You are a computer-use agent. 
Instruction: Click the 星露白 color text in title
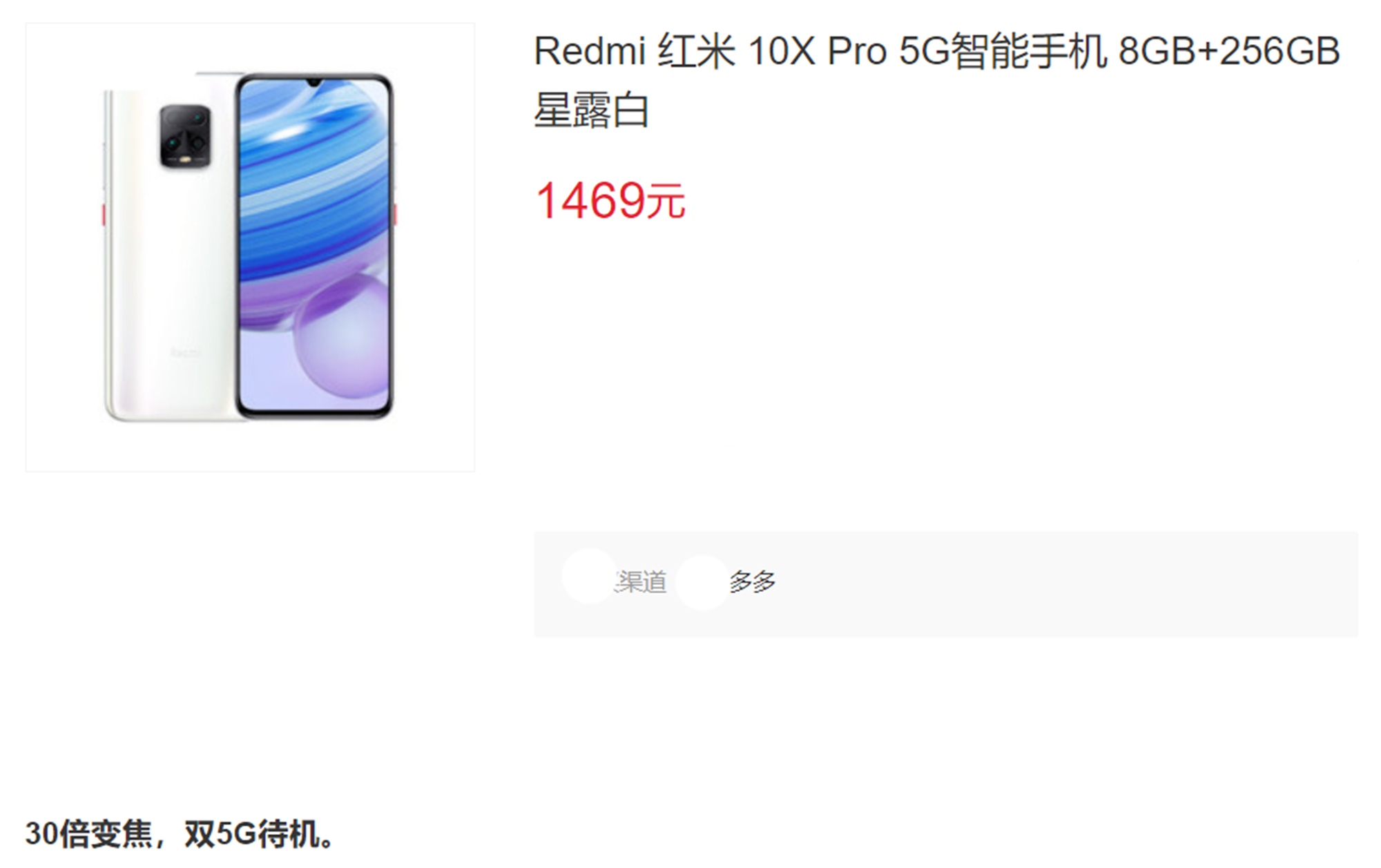(592, 110)
